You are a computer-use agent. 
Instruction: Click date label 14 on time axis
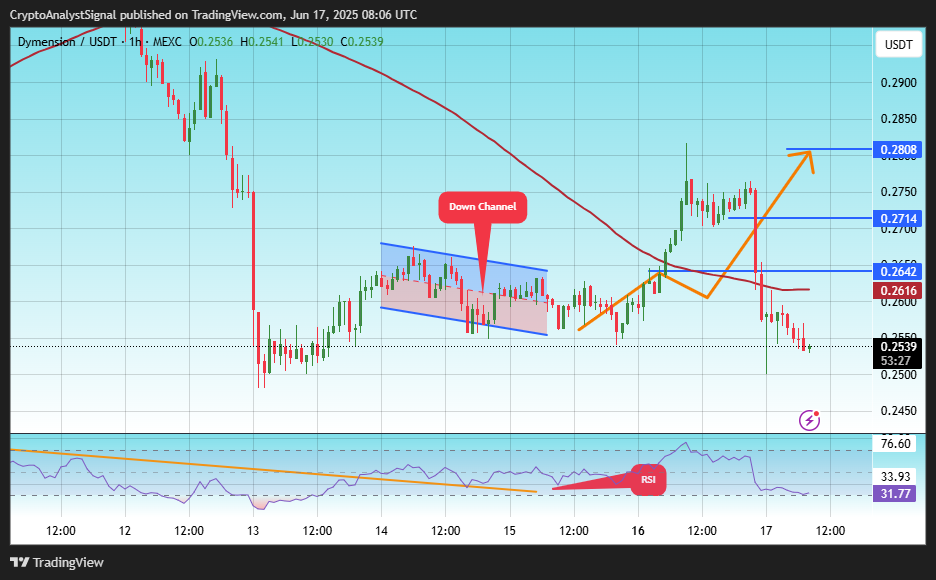point(381,530)
